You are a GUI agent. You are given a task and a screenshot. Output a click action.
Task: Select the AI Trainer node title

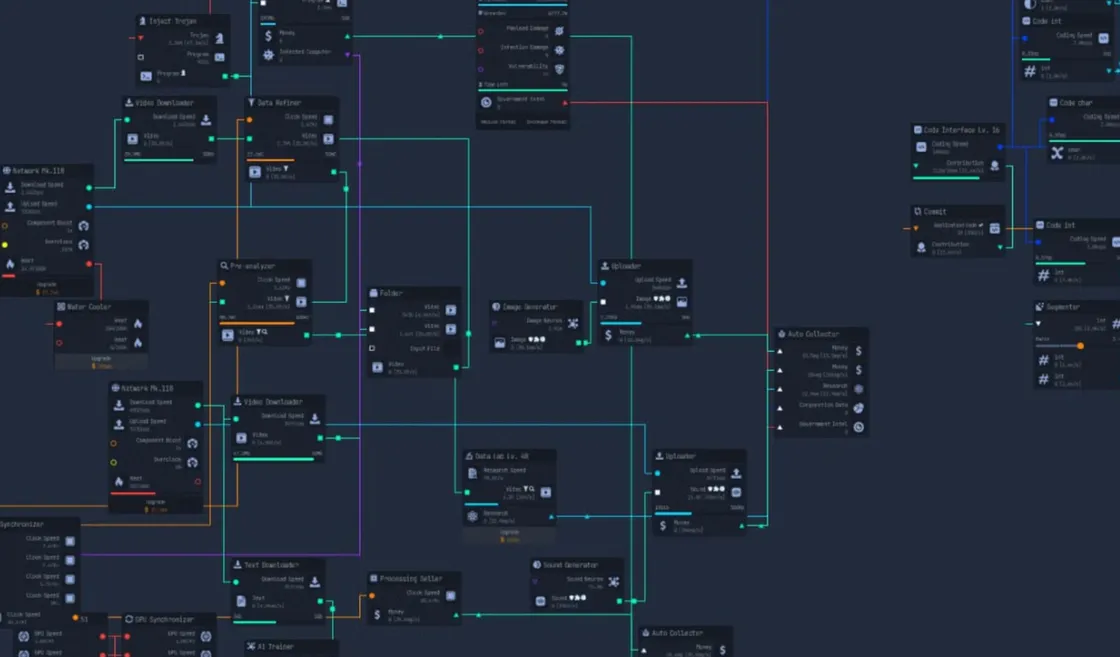click(276, 647)
